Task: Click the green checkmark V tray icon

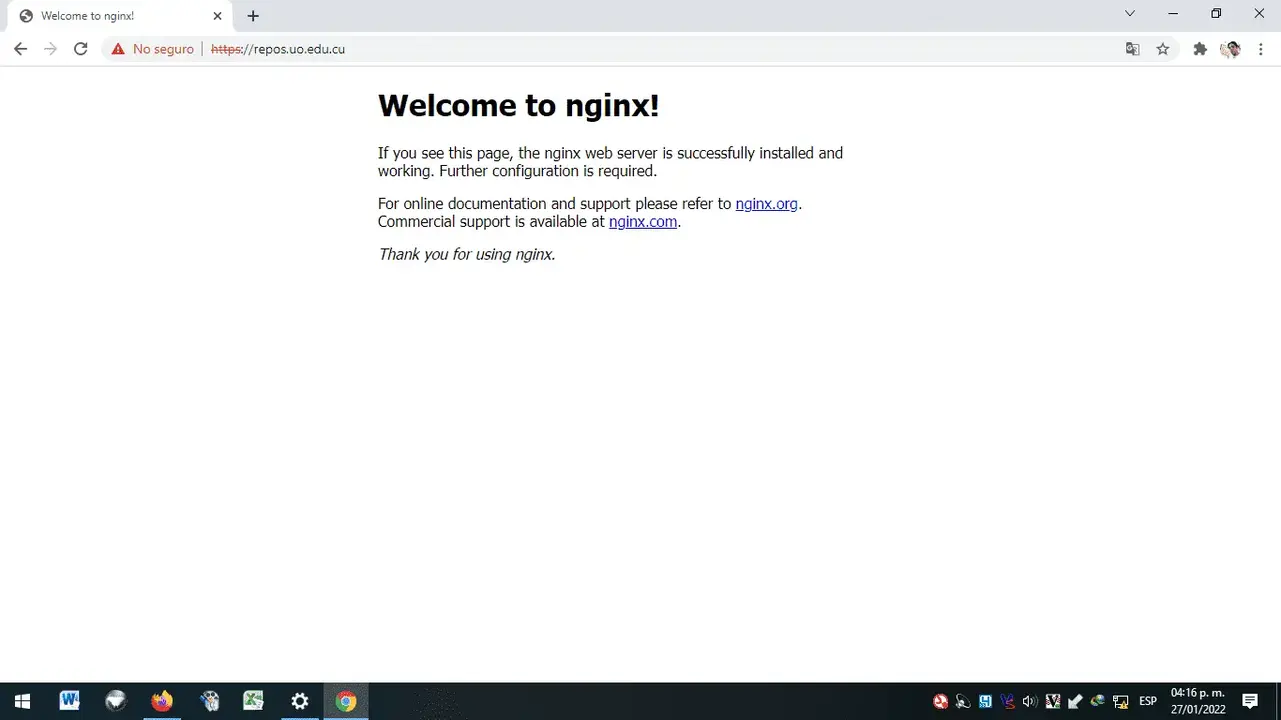Action: click(1052, 702)
